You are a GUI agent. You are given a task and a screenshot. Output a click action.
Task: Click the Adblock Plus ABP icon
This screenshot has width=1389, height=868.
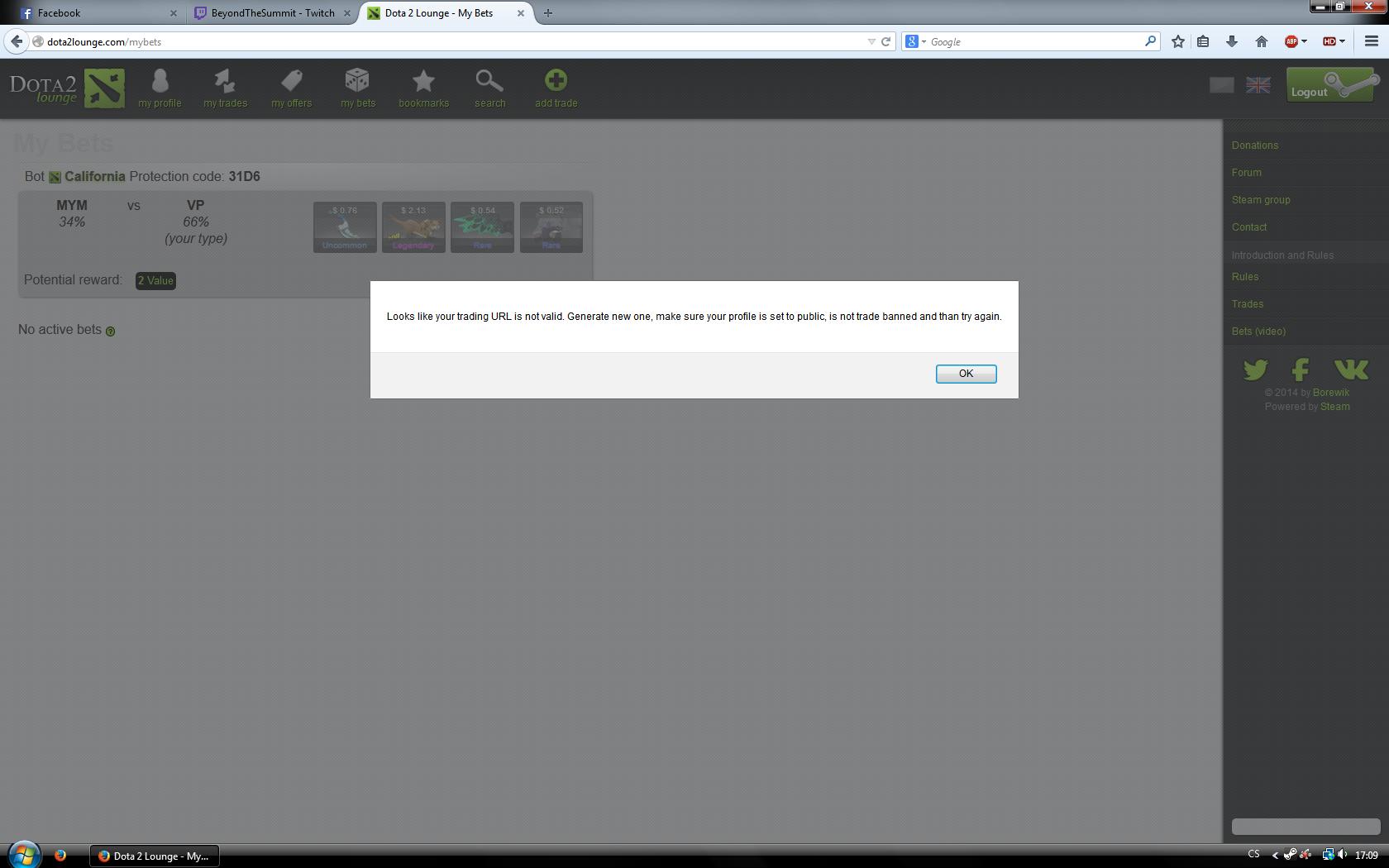[x=1291, y=41]
